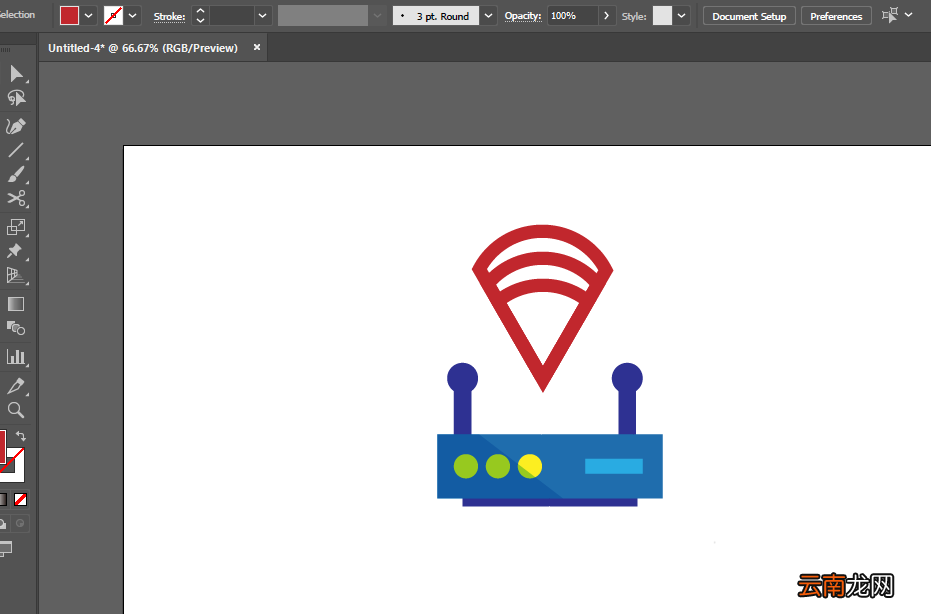Select the Line Segment tool

pos(16,150)
